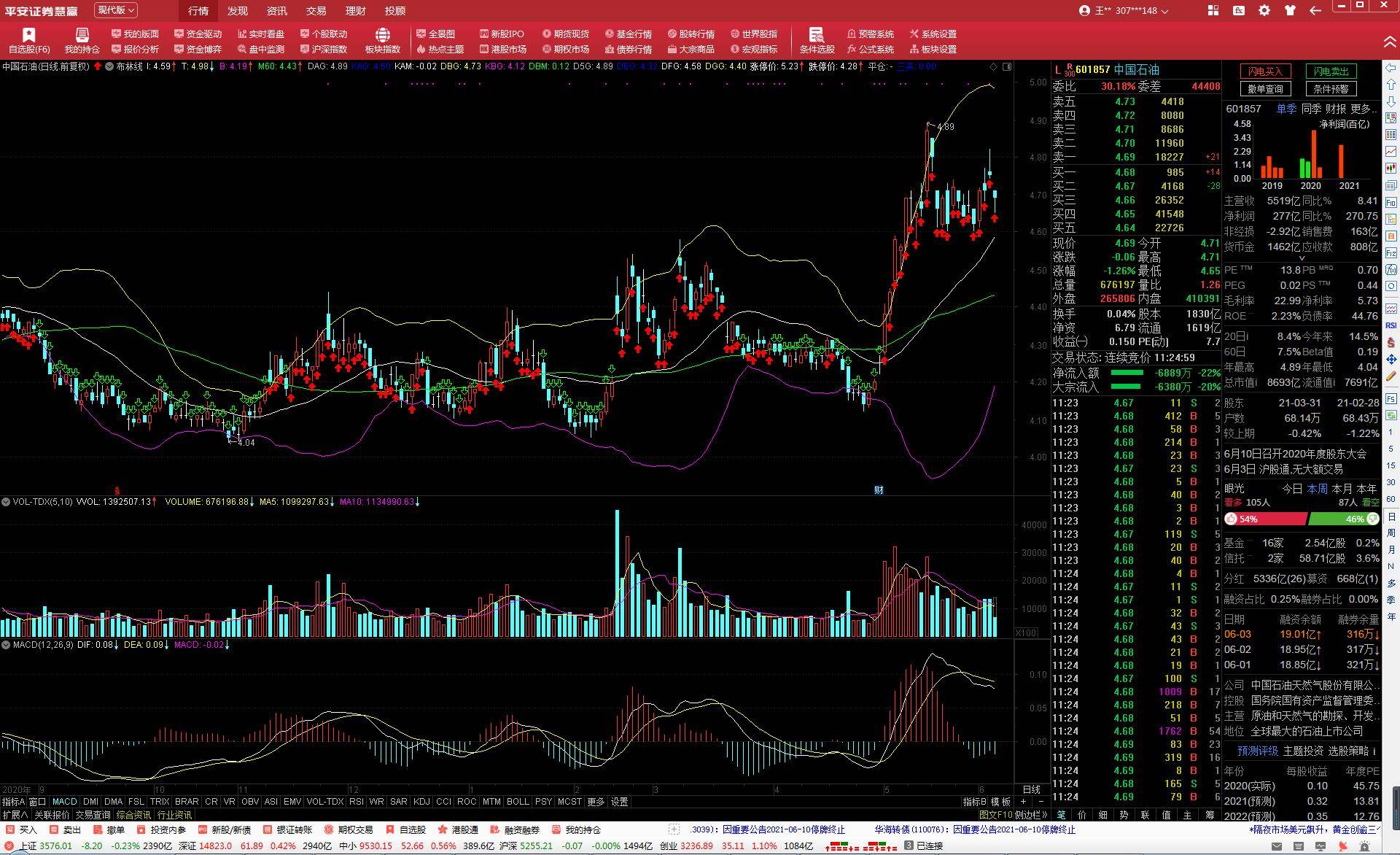Open 预警系统 alert system
The width and height of the screenshot is (1400, 855).
click(x=870, y=34)
